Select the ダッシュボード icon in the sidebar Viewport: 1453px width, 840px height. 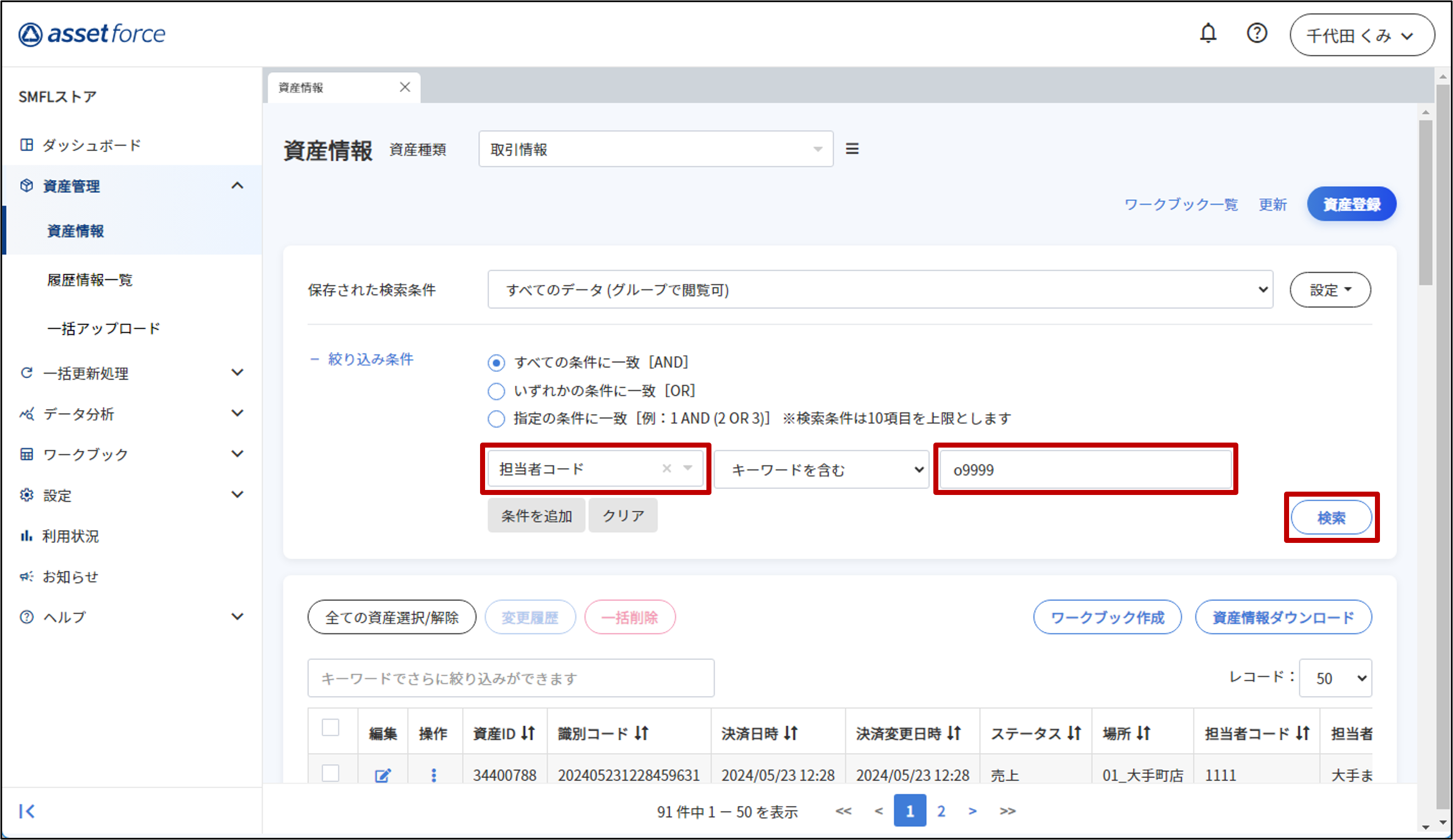pos(27,145)
